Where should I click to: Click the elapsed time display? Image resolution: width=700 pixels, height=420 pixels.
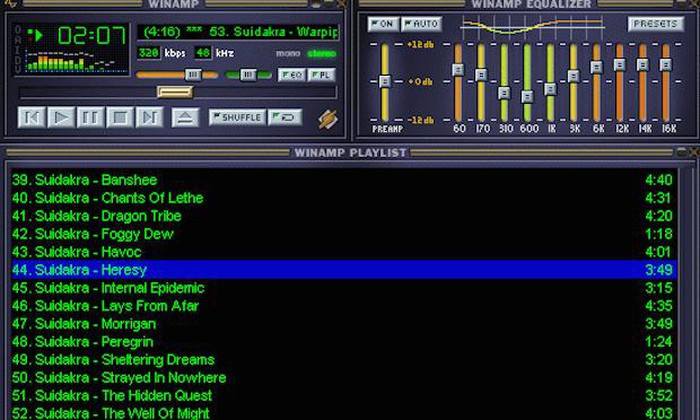point(91,37)
